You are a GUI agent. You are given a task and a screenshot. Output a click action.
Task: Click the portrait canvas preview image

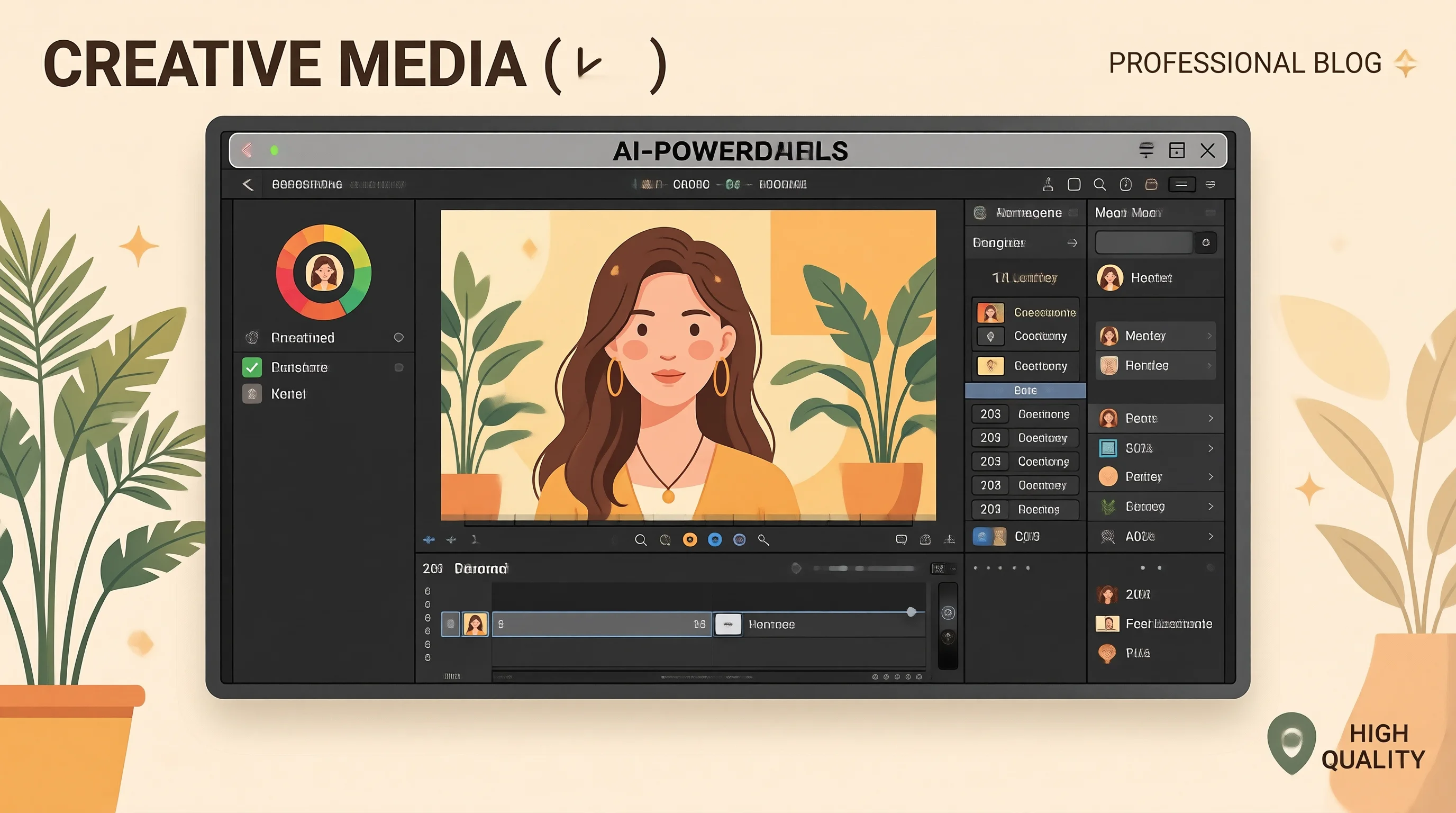coord(688,365)
